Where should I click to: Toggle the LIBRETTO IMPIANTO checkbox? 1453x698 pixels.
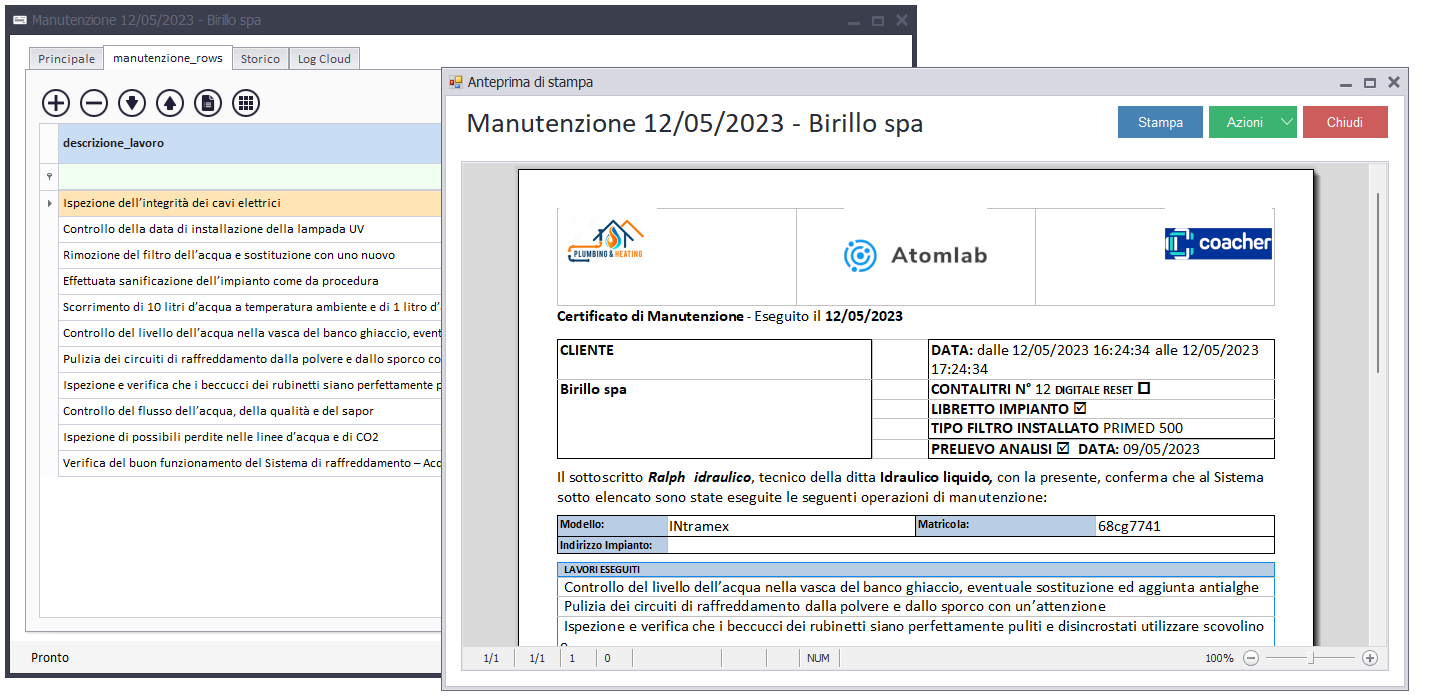1079,408
